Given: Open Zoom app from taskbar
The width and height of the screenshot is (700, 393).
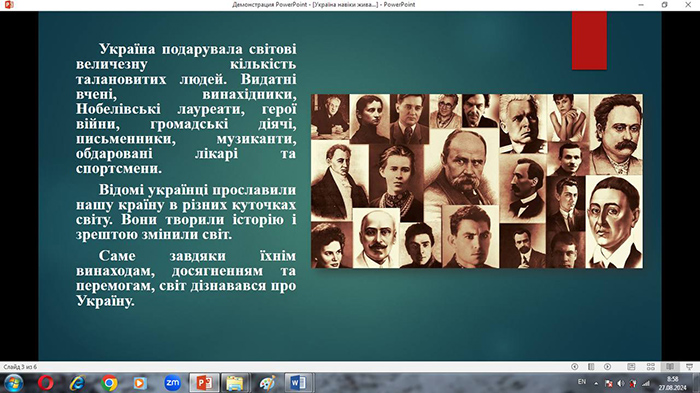Looking at the screenshot, I should (172, 383).
